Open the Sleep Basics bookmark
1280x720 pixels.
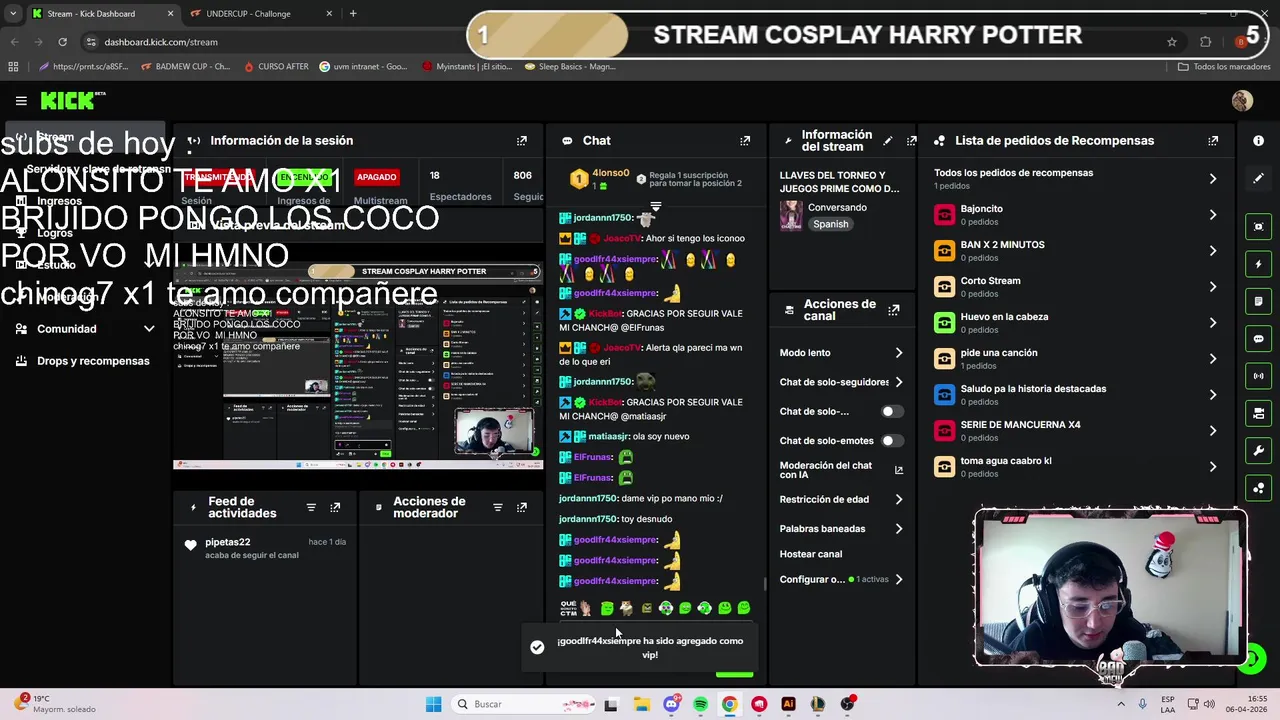(569, 67)
